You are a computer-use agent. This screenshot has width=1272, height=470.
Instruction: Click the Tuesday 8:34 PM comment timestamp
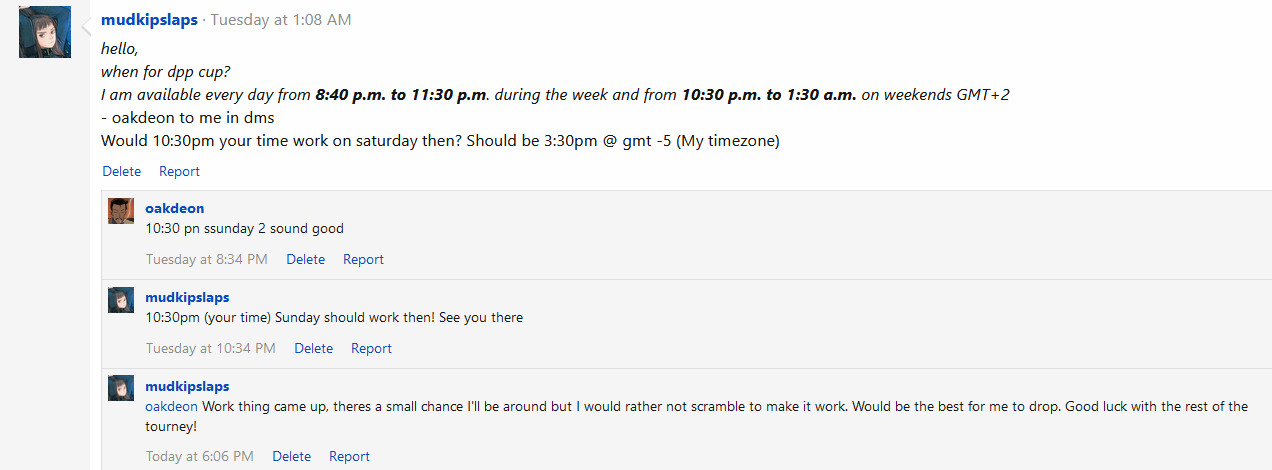click(x=206, y=259)
